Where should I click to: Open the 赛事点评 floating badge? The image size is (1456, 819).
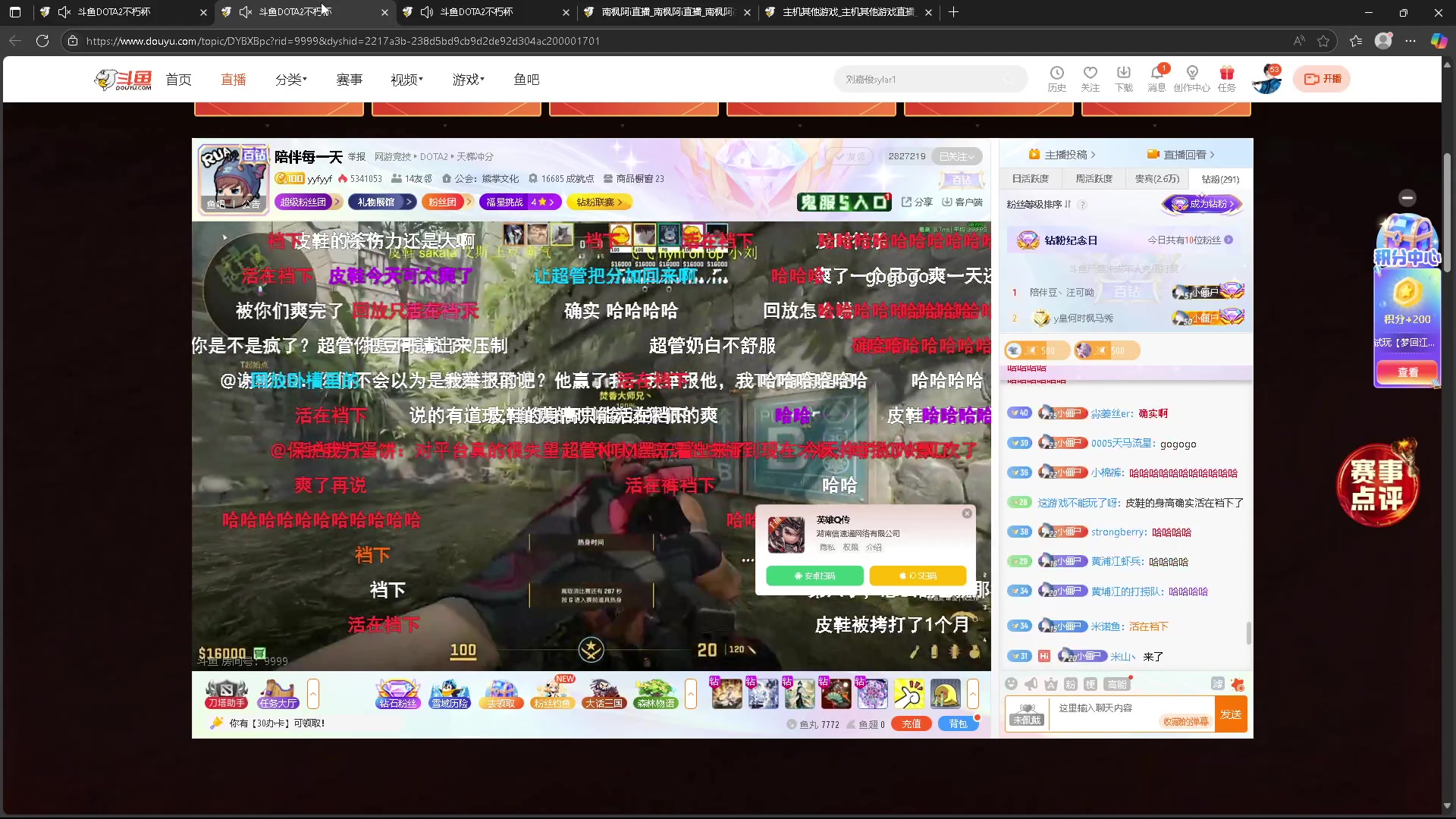tap(1378, 484)
